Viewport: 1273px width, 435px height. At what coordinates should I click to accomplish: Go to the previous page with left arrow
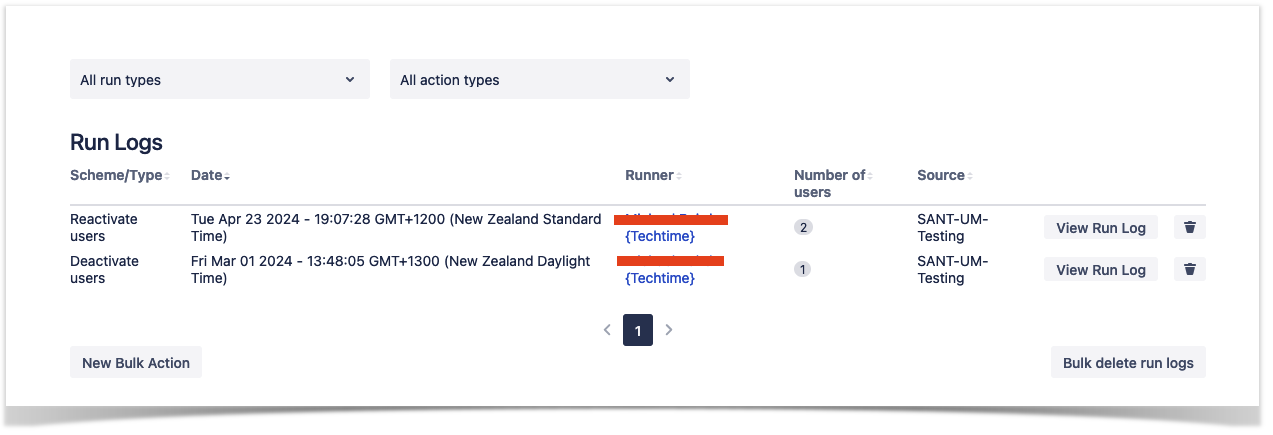[607, 330]
